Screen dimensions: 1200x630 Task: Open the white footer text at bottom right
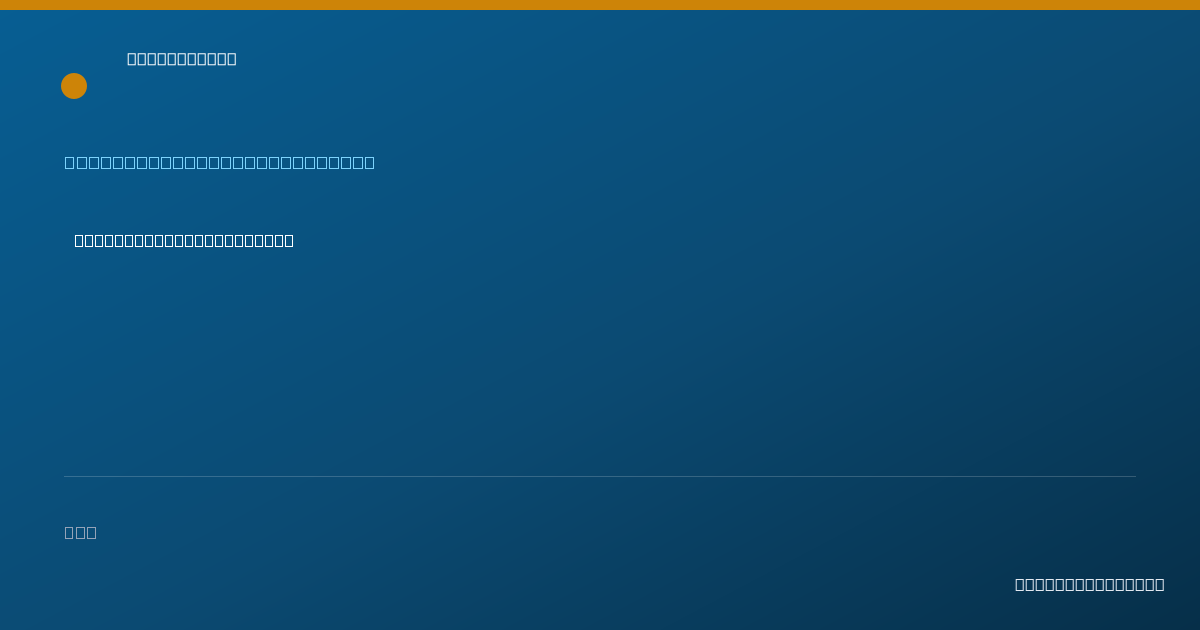tap(1090, 584)
